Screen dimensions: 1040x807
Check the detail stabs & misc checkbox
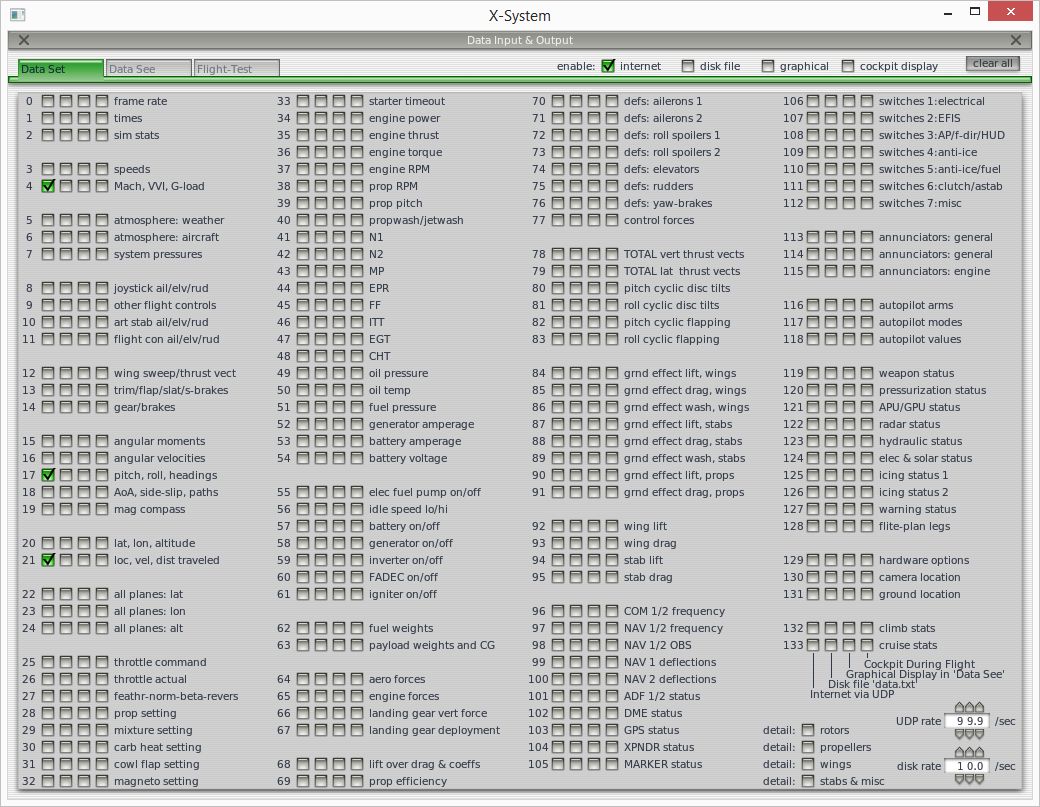808,781
